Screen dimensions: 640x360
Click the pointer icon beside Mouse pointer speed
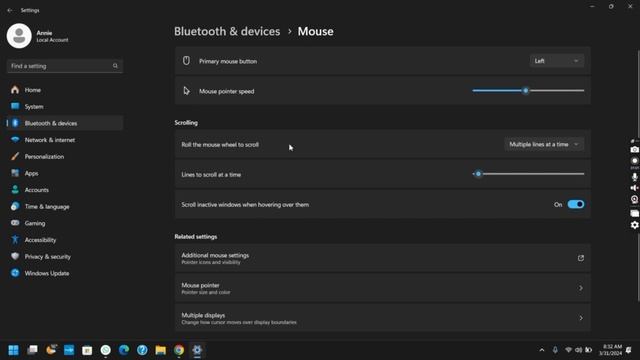(186, 91)
